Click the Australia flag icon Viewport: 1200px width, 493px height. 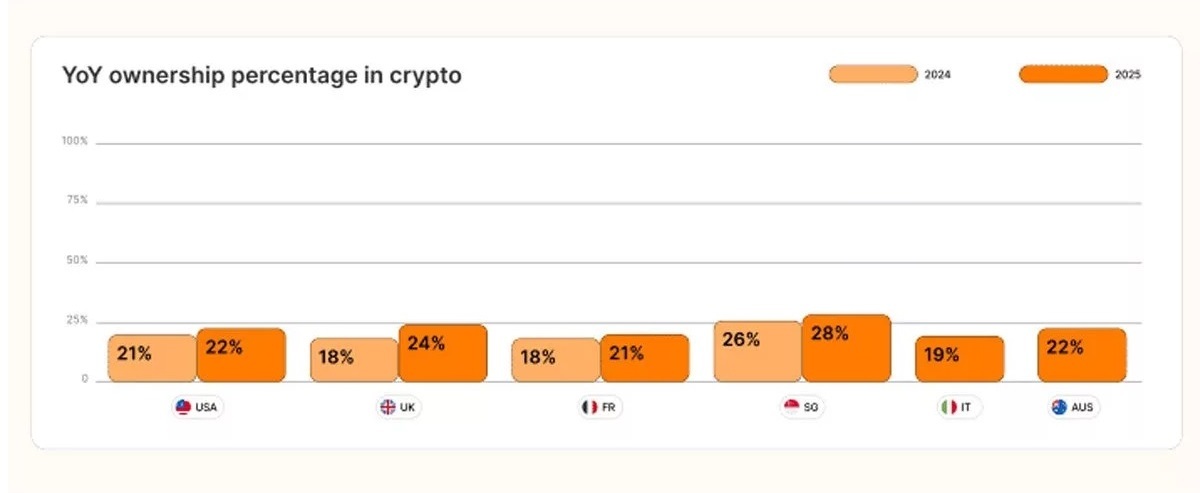(x=1059, y=407)
